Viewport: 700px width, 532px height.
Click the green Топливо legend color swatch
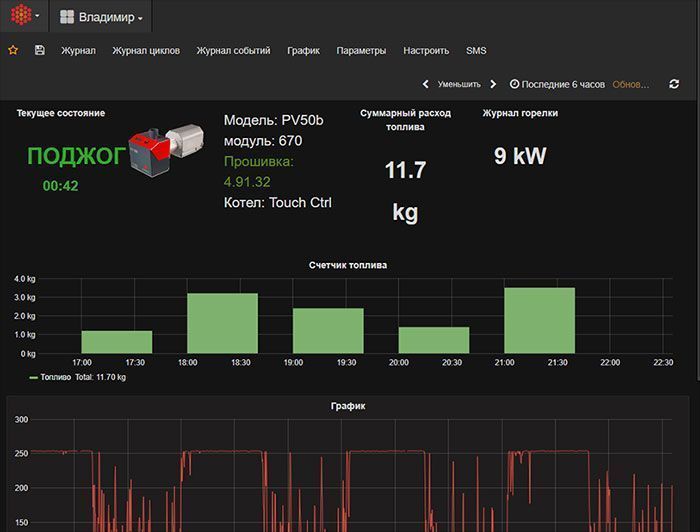point(33,378)
